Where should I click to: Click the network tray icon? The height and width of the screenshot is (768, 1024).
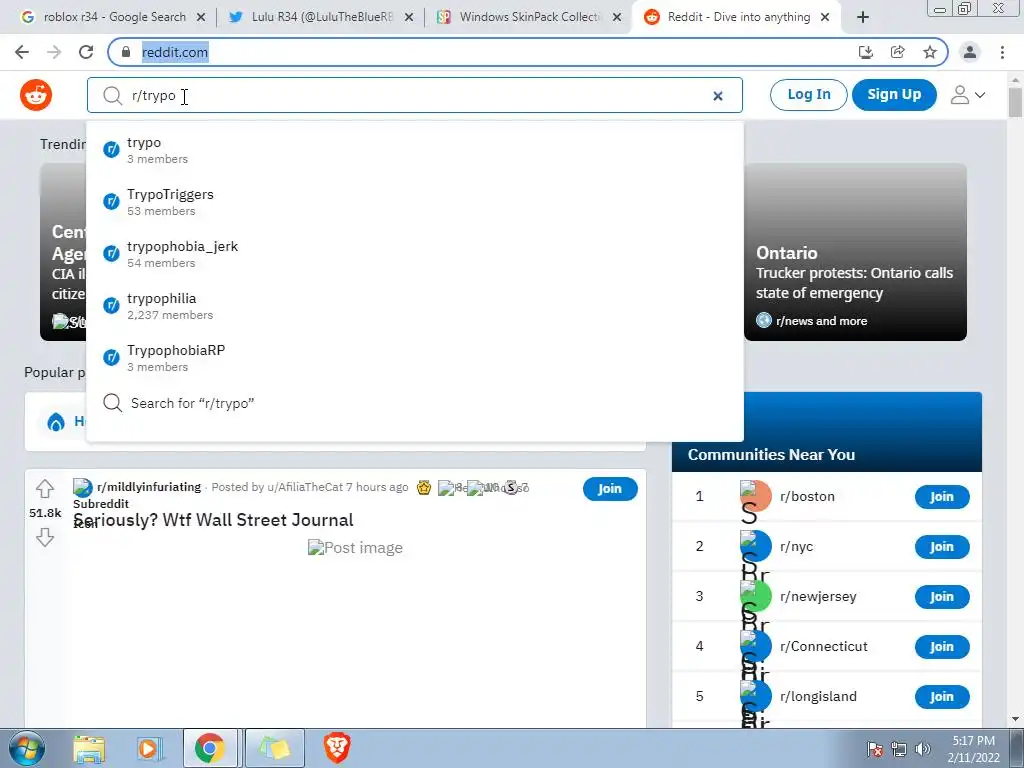[899, 749]
